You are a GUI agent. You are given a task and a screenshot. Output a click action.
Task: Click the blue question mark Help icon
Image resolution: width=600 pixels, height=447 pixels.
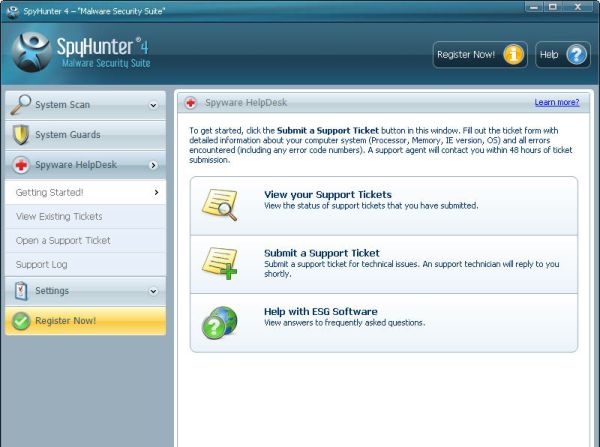pyautogui.click(x=576, y=54)
